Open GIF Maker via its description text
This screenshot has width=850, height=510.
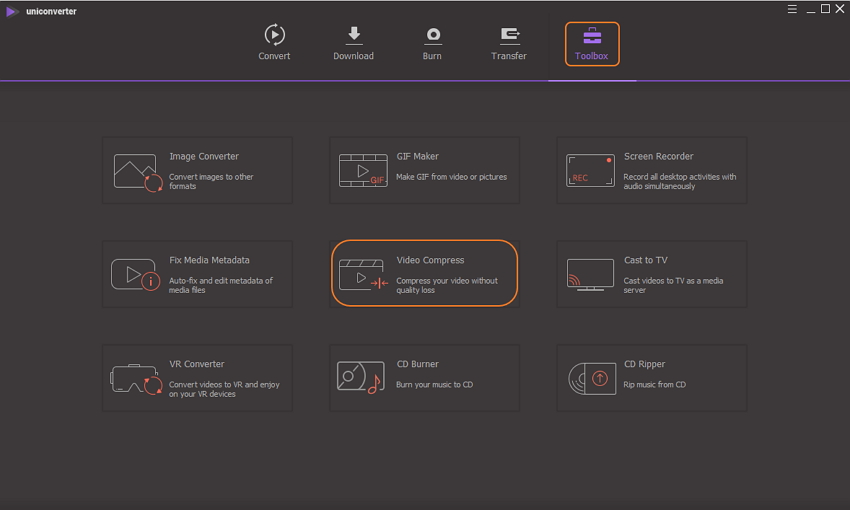(x=451, y=177)
